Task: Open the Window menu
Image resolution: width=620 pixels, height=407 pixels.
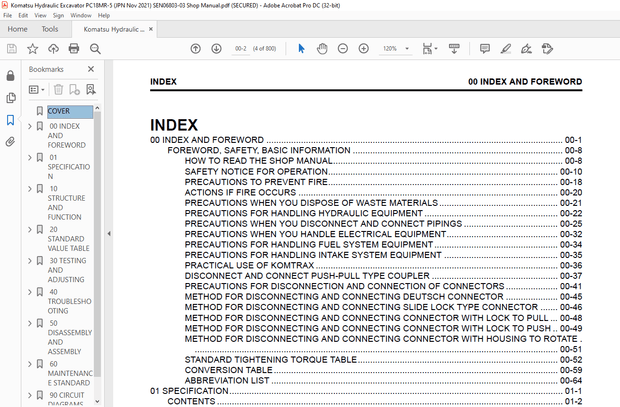Action: tap(81, 15)
